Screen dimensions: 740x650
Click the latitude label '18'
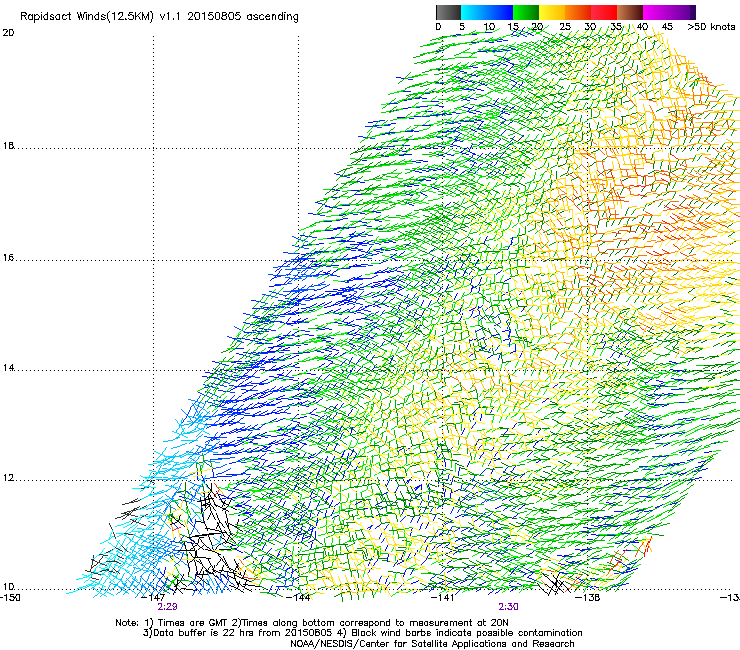[8, 146]
